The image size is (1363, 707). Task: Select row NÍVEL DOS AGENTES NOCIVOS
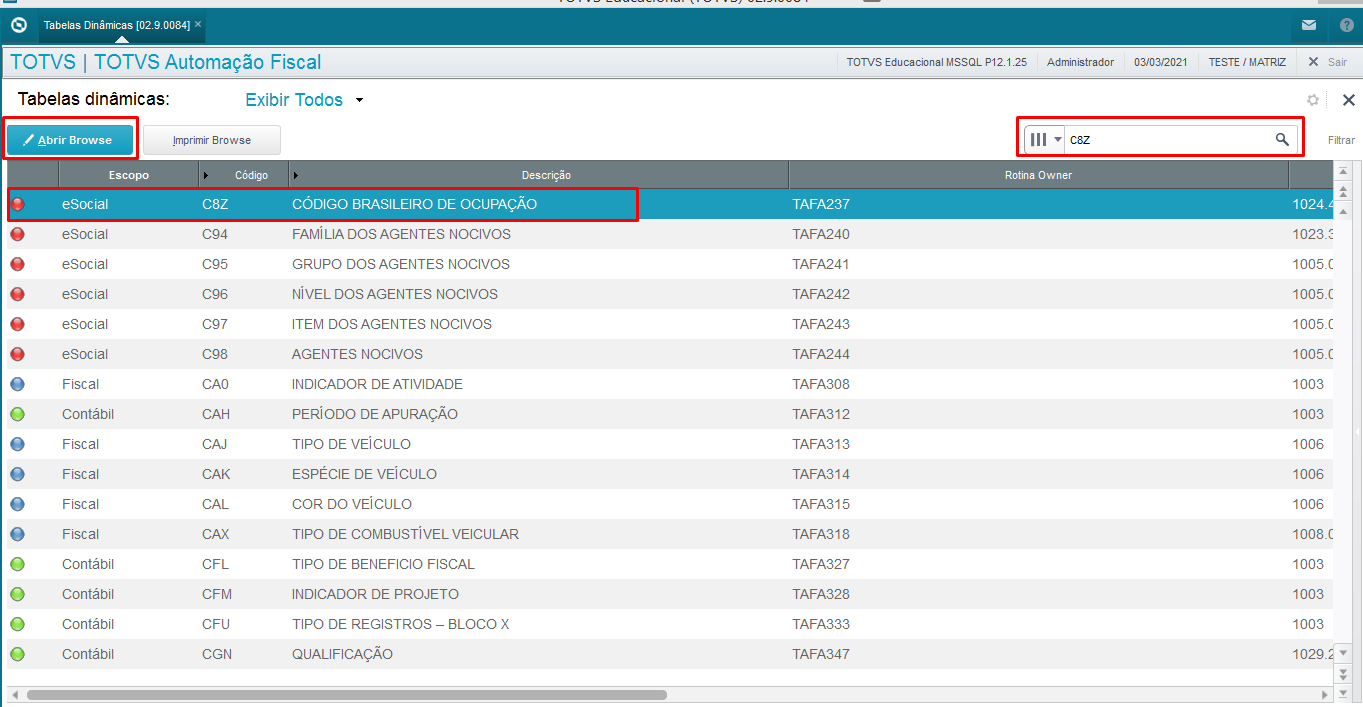click(670, 294)
